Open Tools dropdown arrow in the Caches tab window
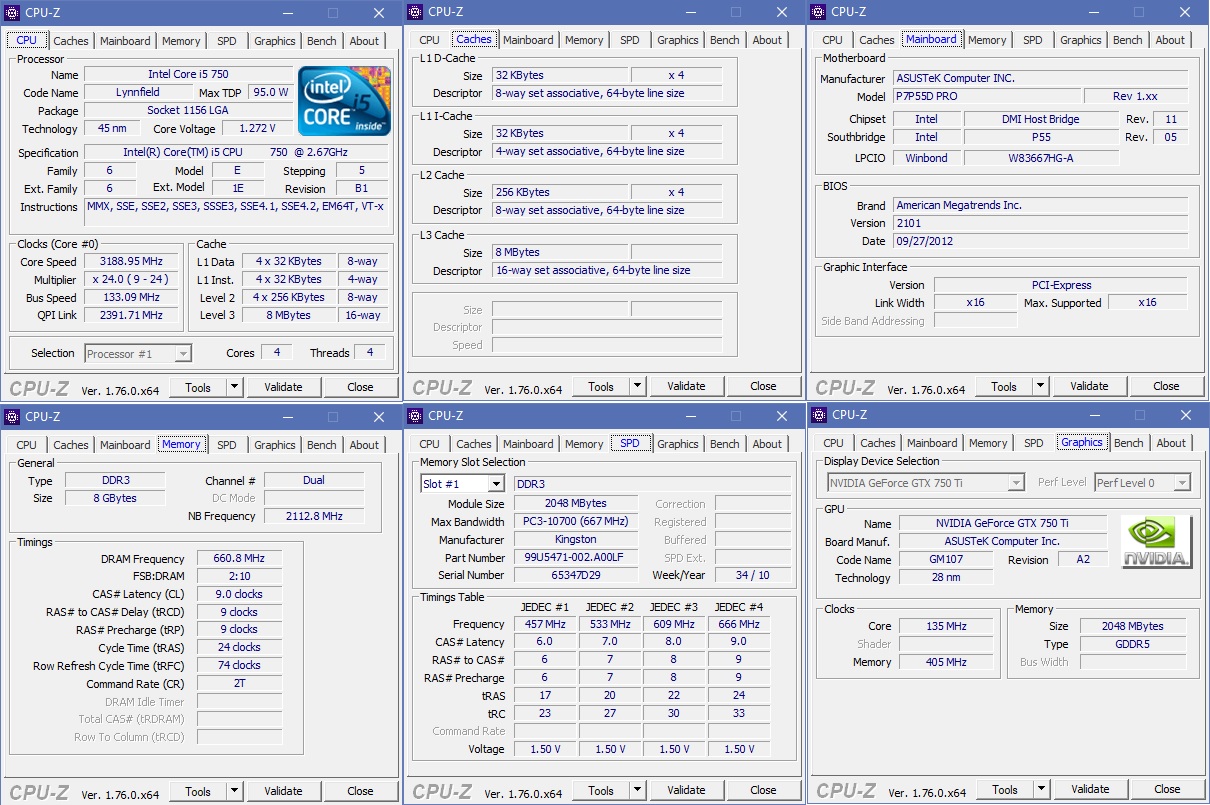1210x805 pixels. 638,386
